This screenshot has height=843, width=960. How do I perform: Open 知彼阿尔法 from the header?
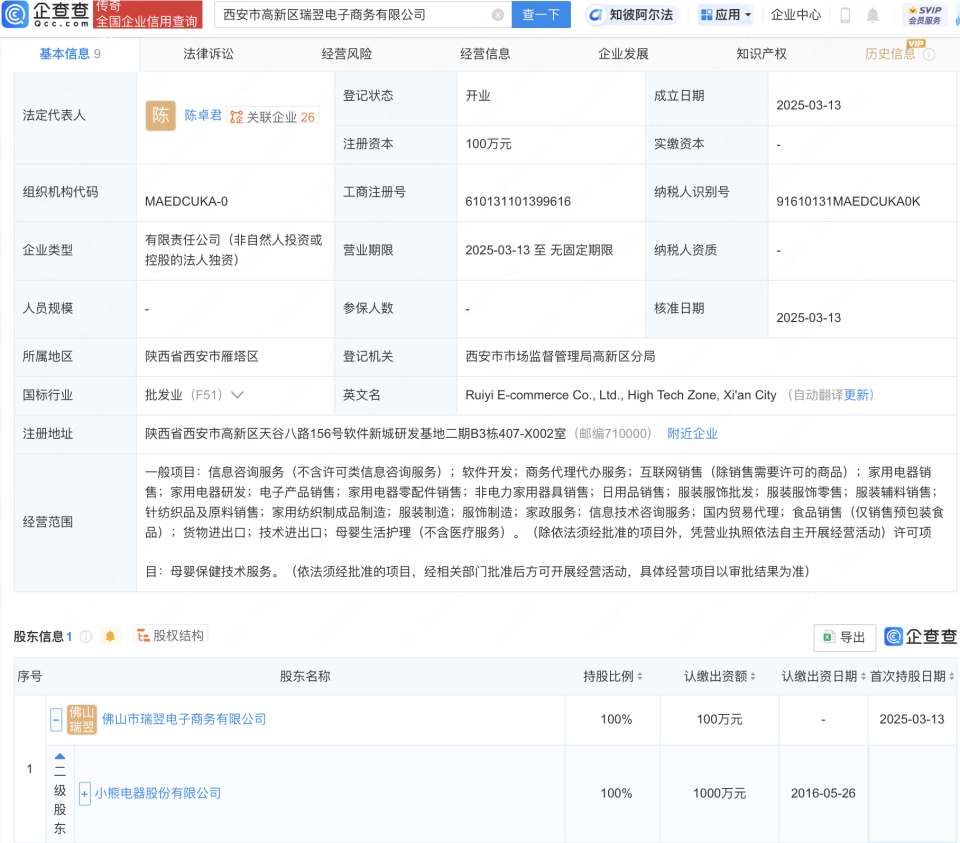coord(631,15)
